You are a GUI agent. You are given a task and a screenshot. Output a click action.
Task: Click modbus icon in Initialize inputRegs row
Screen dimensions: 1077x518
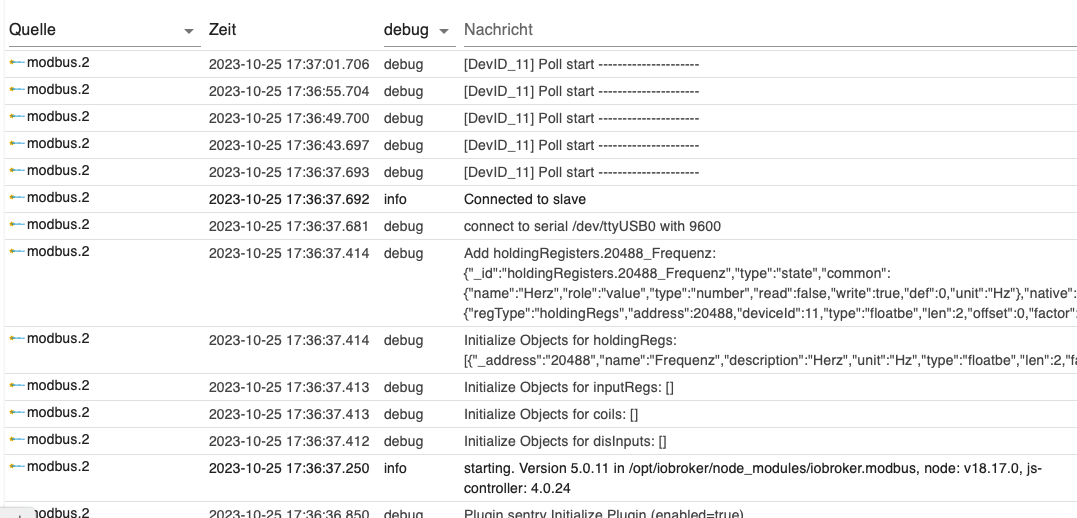point(17,386)
